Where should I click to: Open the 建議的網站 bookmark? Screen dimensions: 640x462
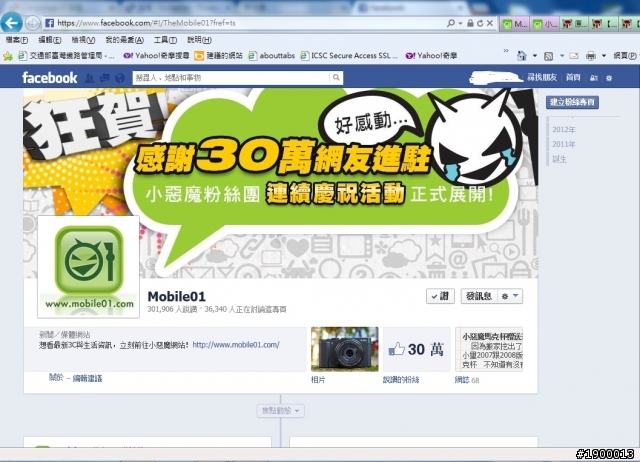pyautogui.click(x=218, y=56)
